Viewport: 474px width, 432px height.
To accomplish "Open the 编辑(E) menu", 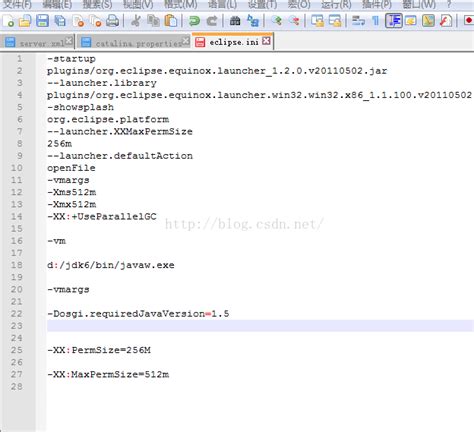I will (57, 5).
